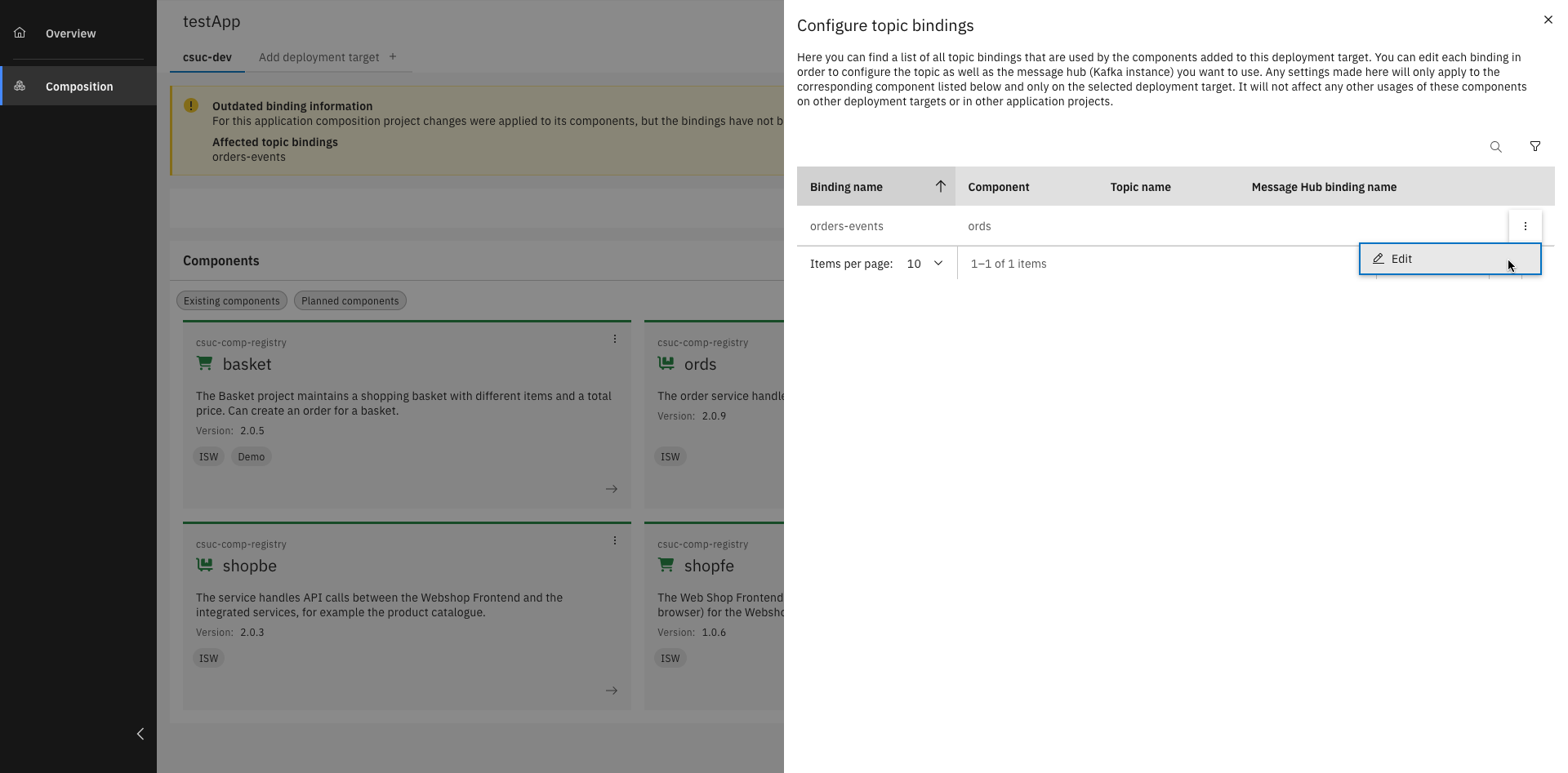
Task: Click the Demo tag on the basket component
Action: click(x=251, y=456)
